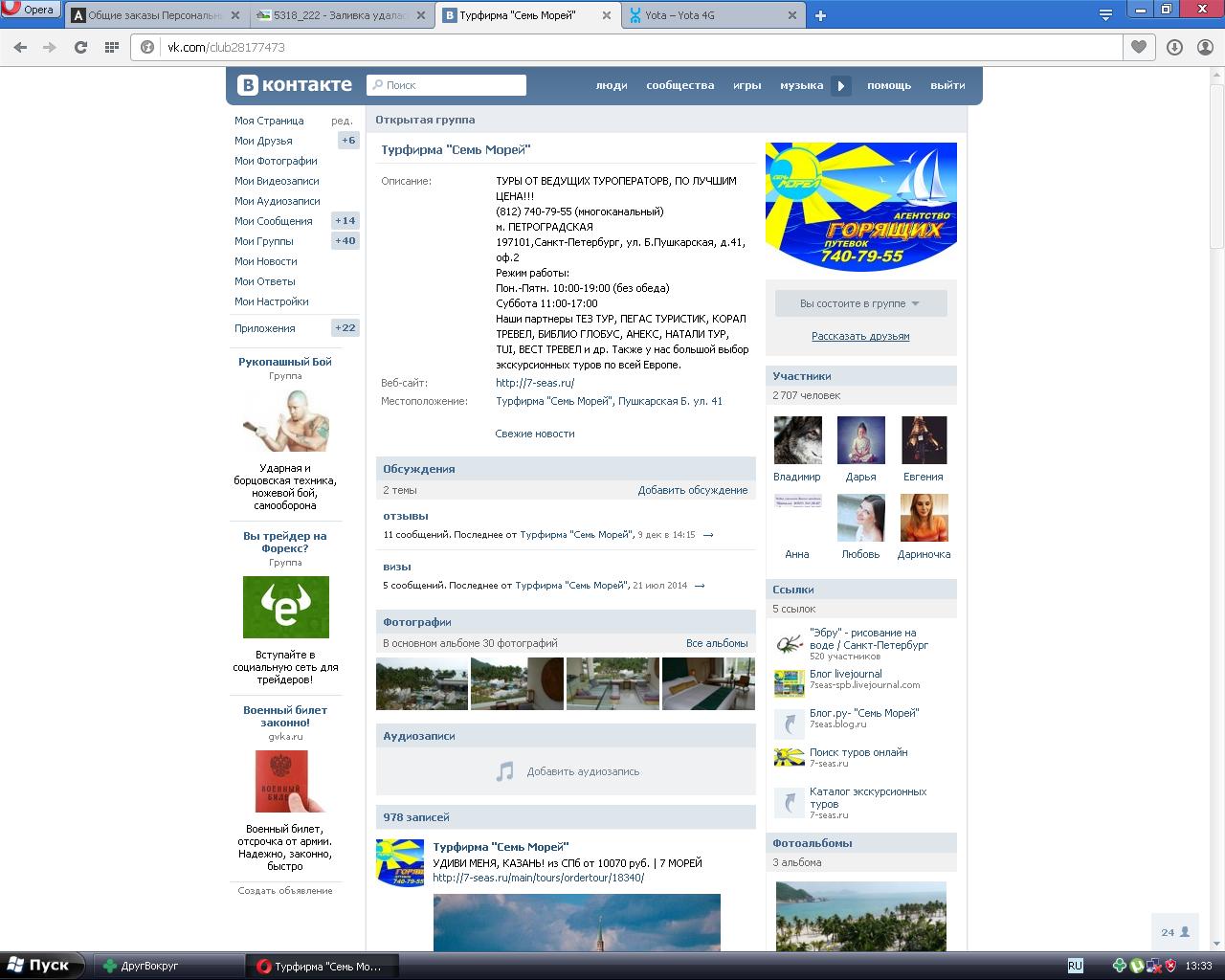Open the визы discussion topic

click(x=397, y=567)
